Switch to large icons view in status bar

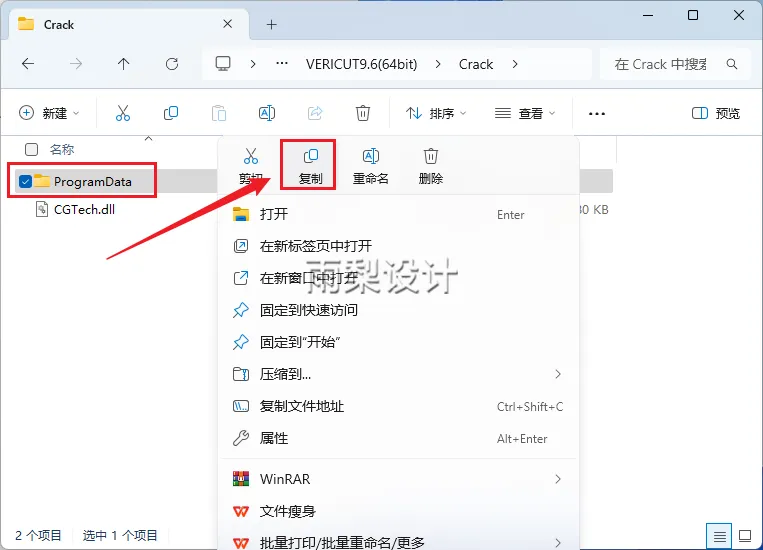pyautogui.click(x=745, y=536)
